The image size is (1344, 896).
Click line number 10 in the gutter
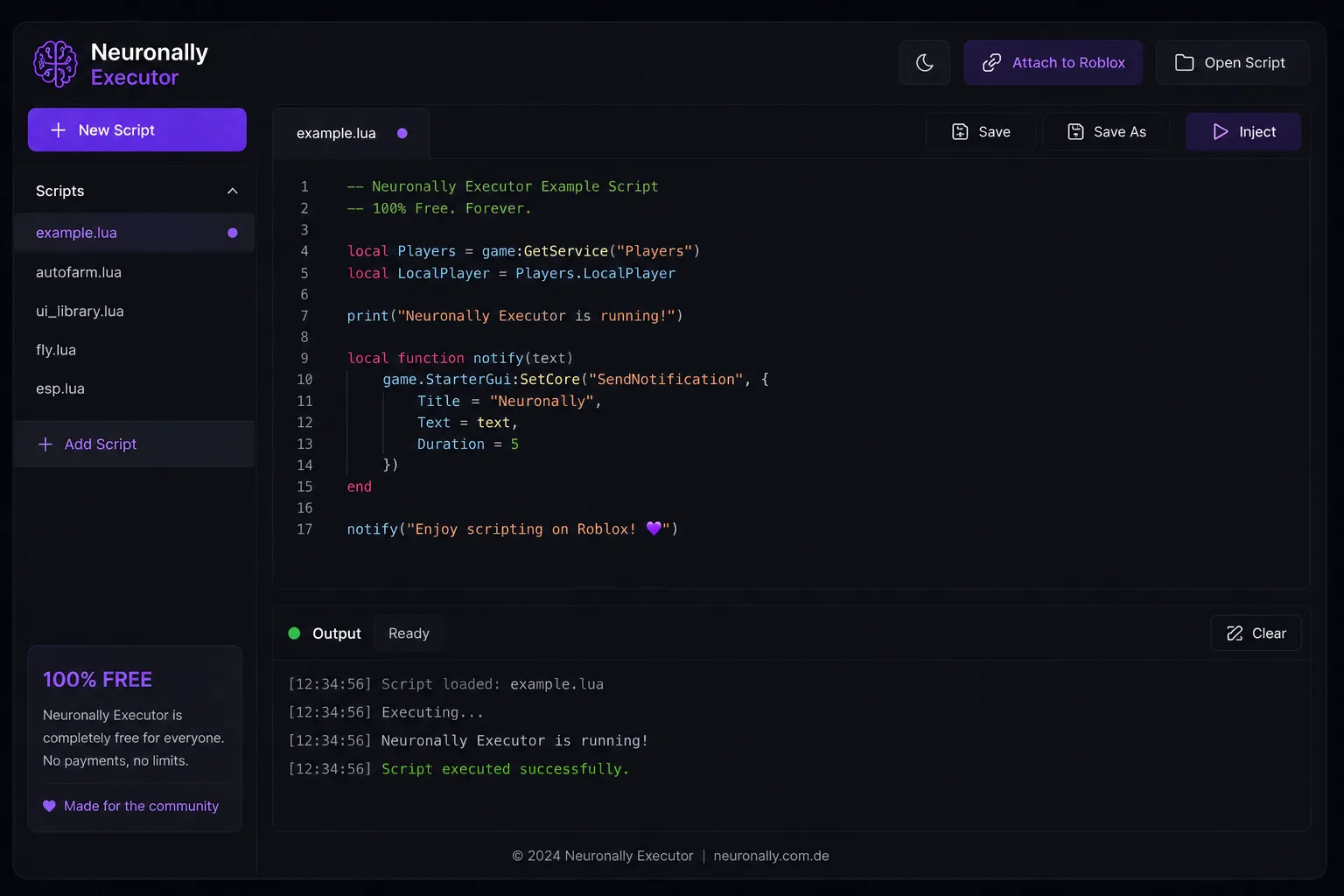pyautogui.click(x=304, y=379)
